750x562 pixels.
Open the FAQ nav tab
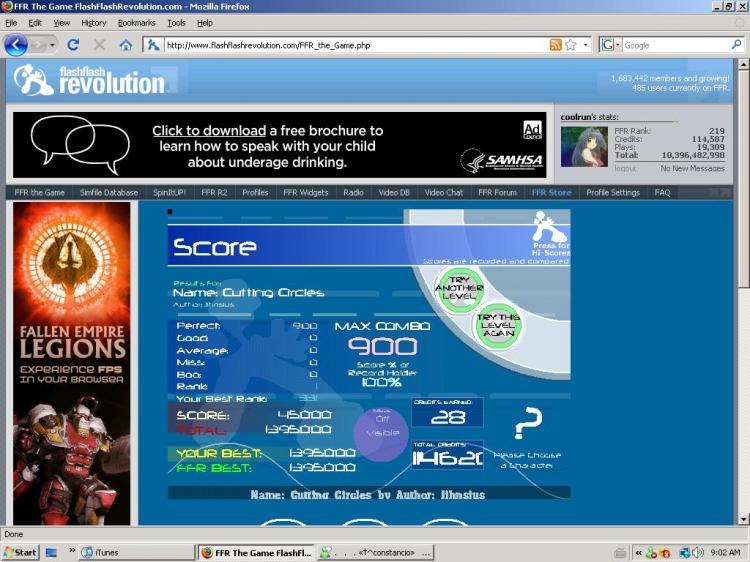[x=662, y=192]
